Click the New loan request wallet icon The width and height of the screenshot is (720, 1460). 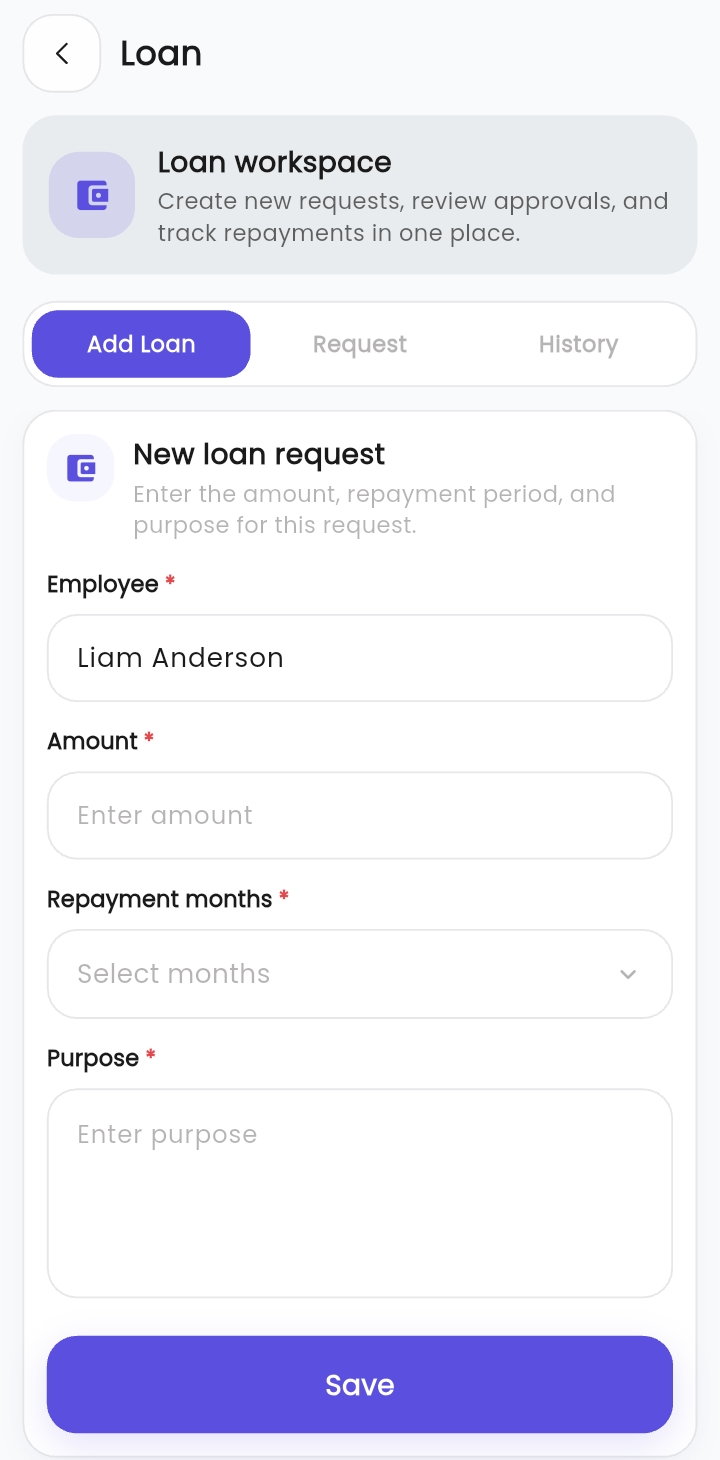click(x=80, y=467)
